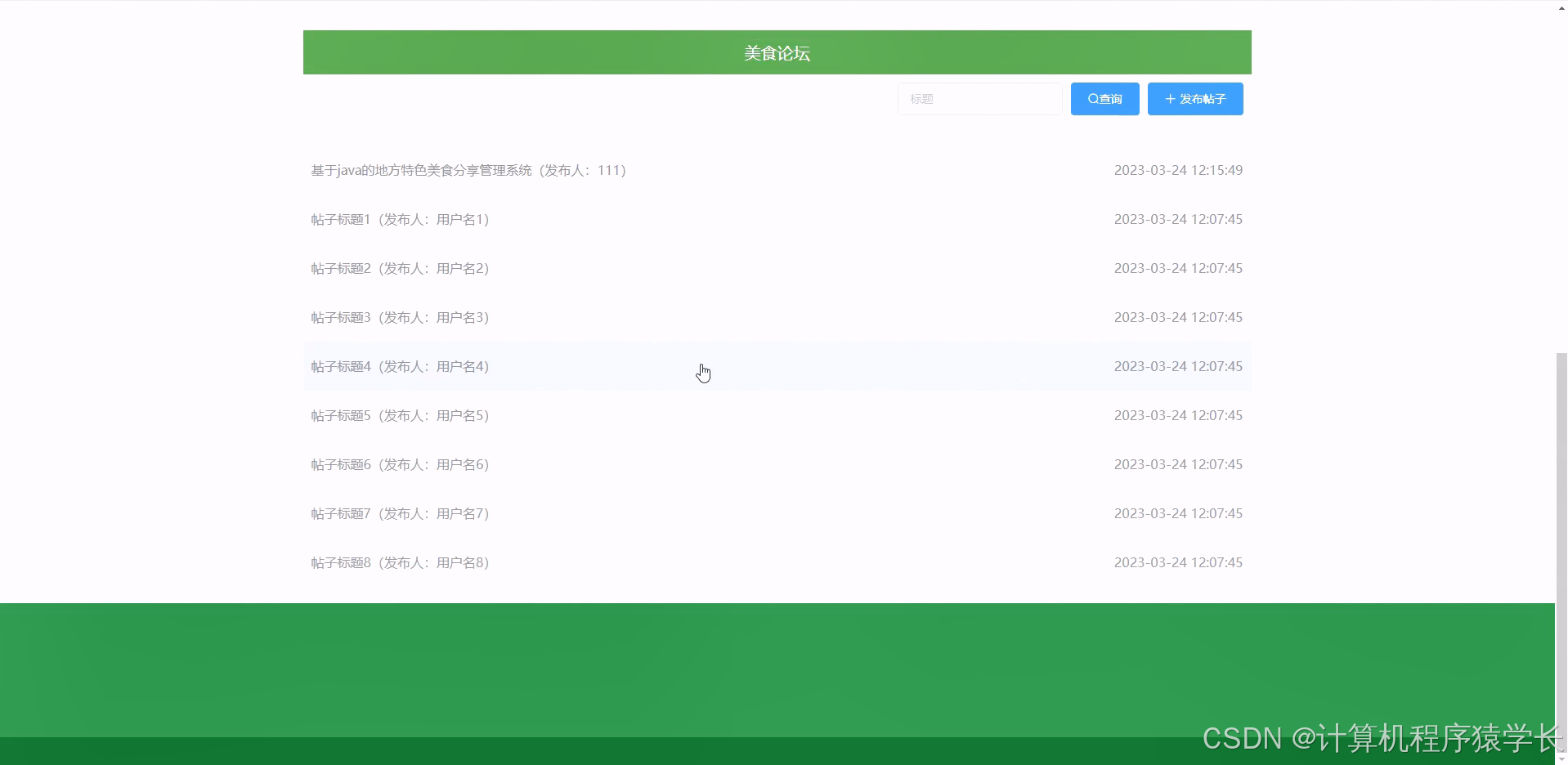Open the post 帖子标题2 by 用户名2
The height and width of the screenshot is (765, 1568).
click(399, 268)
